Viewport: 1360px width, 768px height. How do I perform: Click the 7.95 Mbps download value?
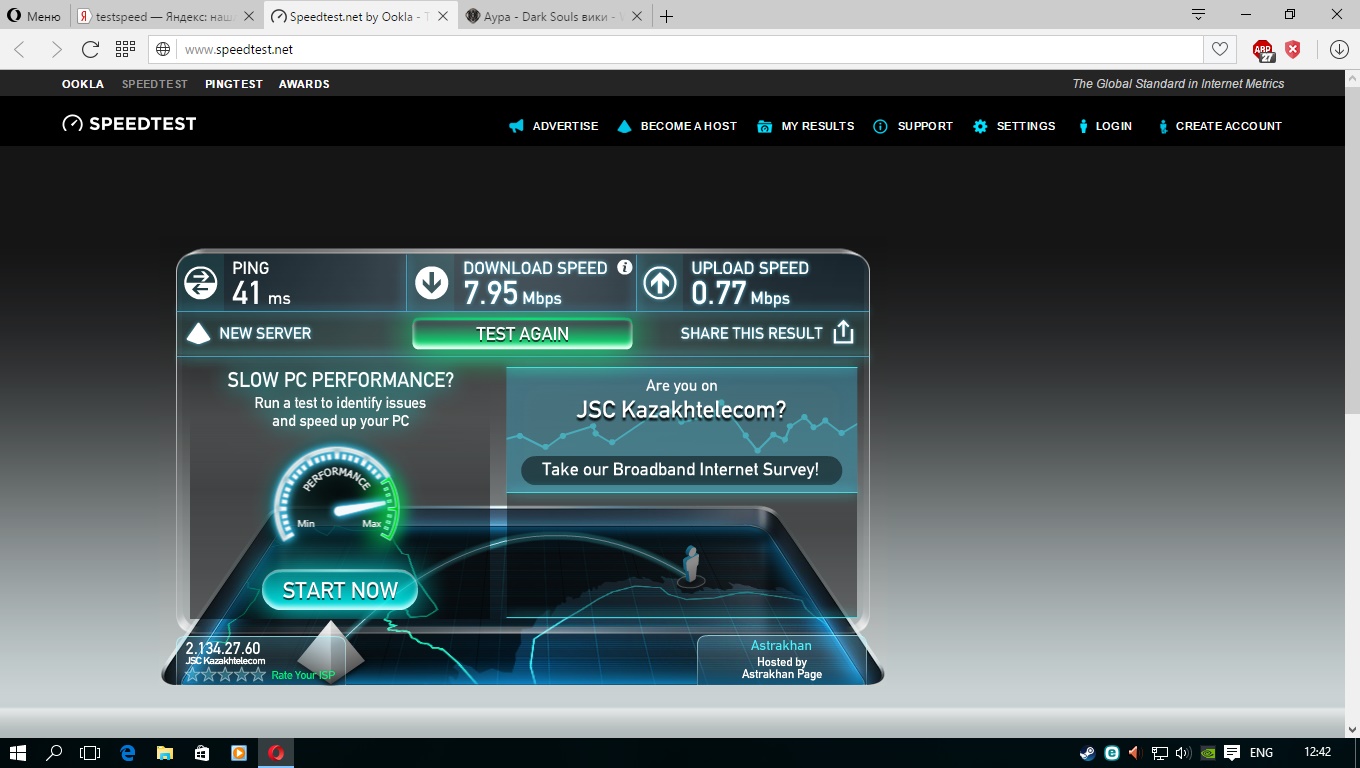tap(512, 293)
